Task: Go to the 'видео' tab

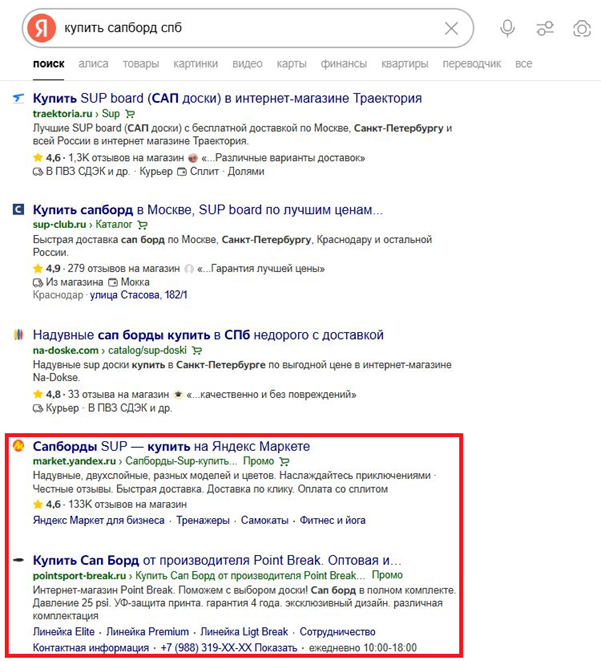Action: tap(247, 64)
